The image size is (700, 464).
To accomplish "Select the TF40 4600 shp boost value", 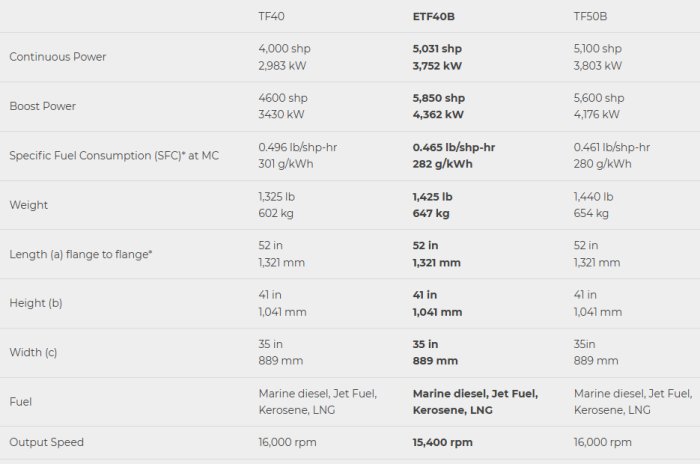I will (x=283, y=98).
